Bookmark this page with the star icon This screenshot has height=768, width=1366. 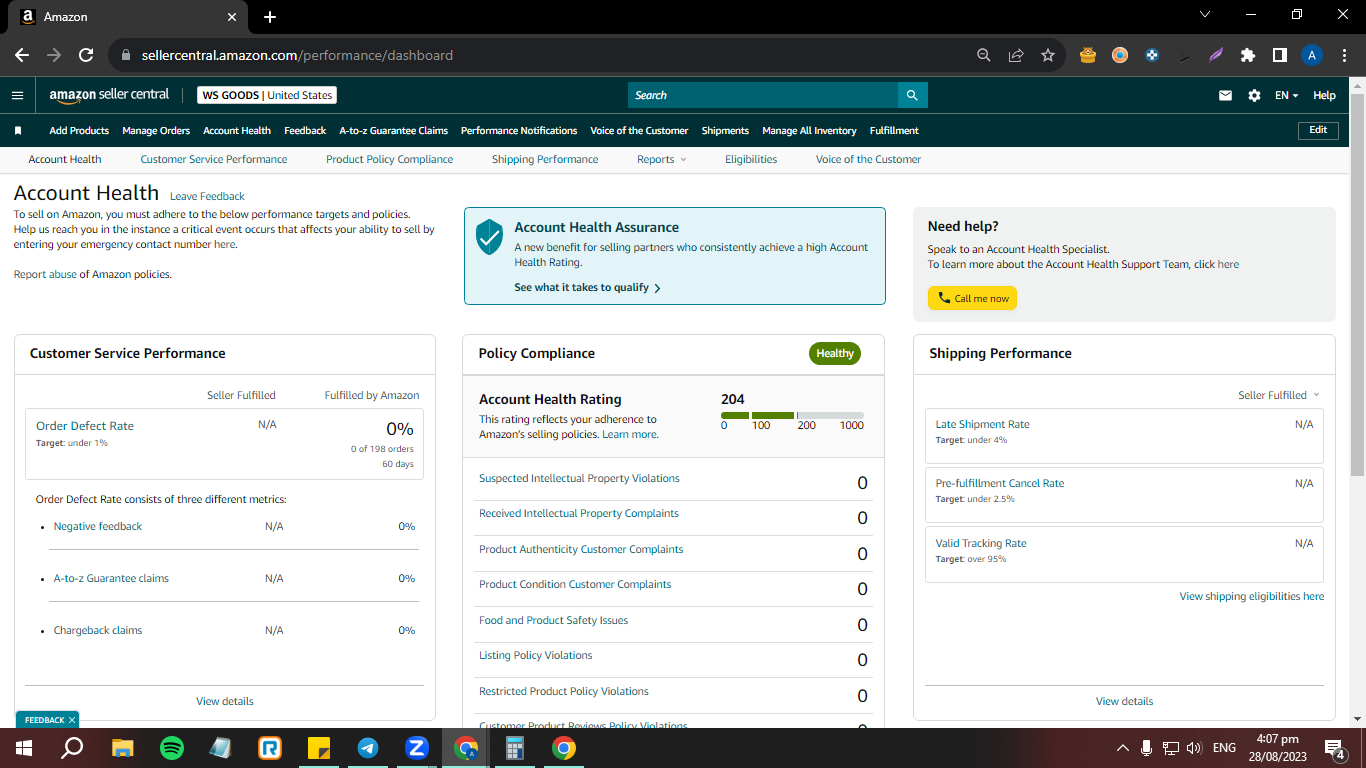click(x=1048, y=56)
